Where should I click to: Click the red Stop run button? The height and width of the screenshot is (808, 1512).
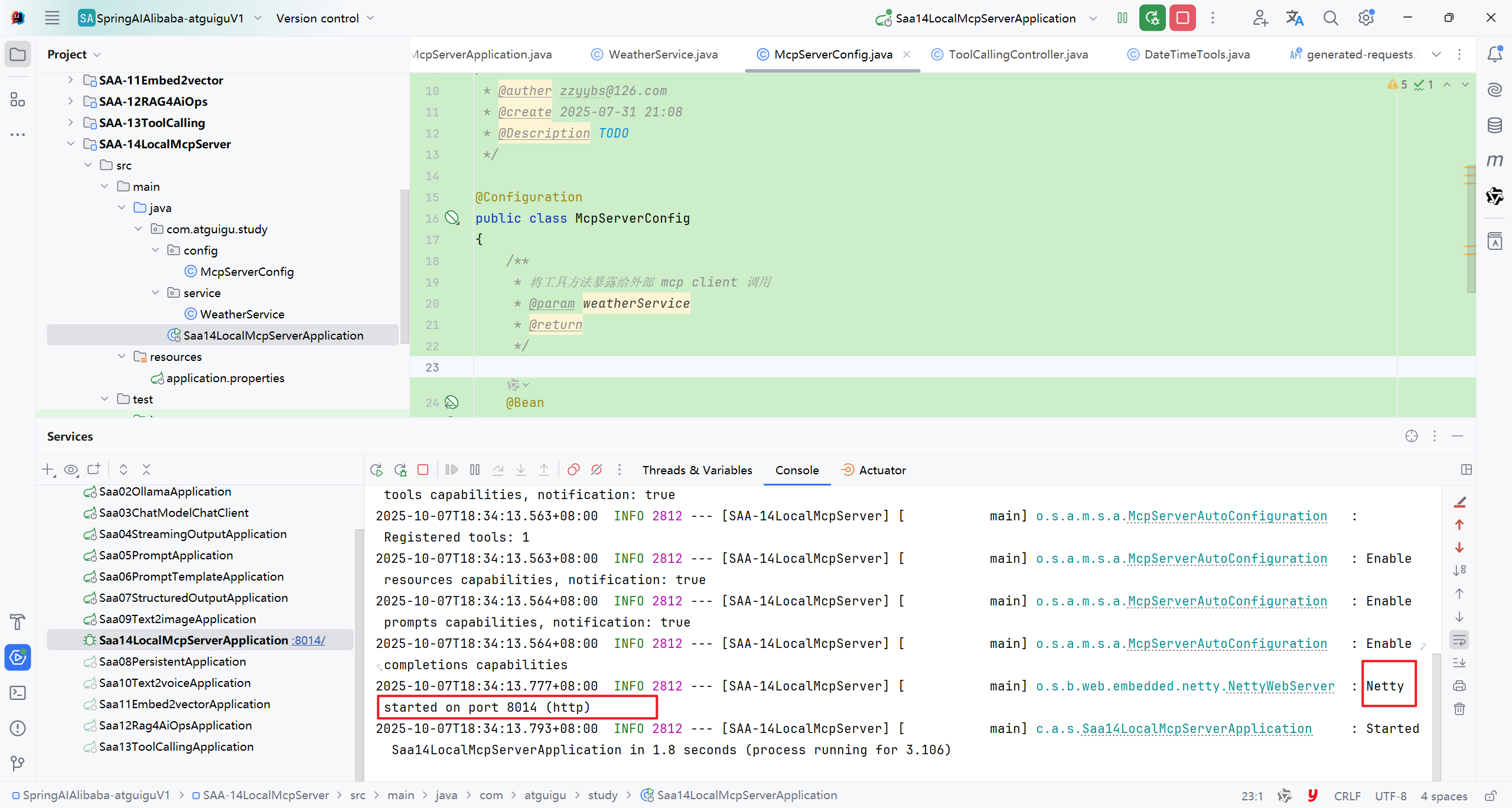point(1182,18)
